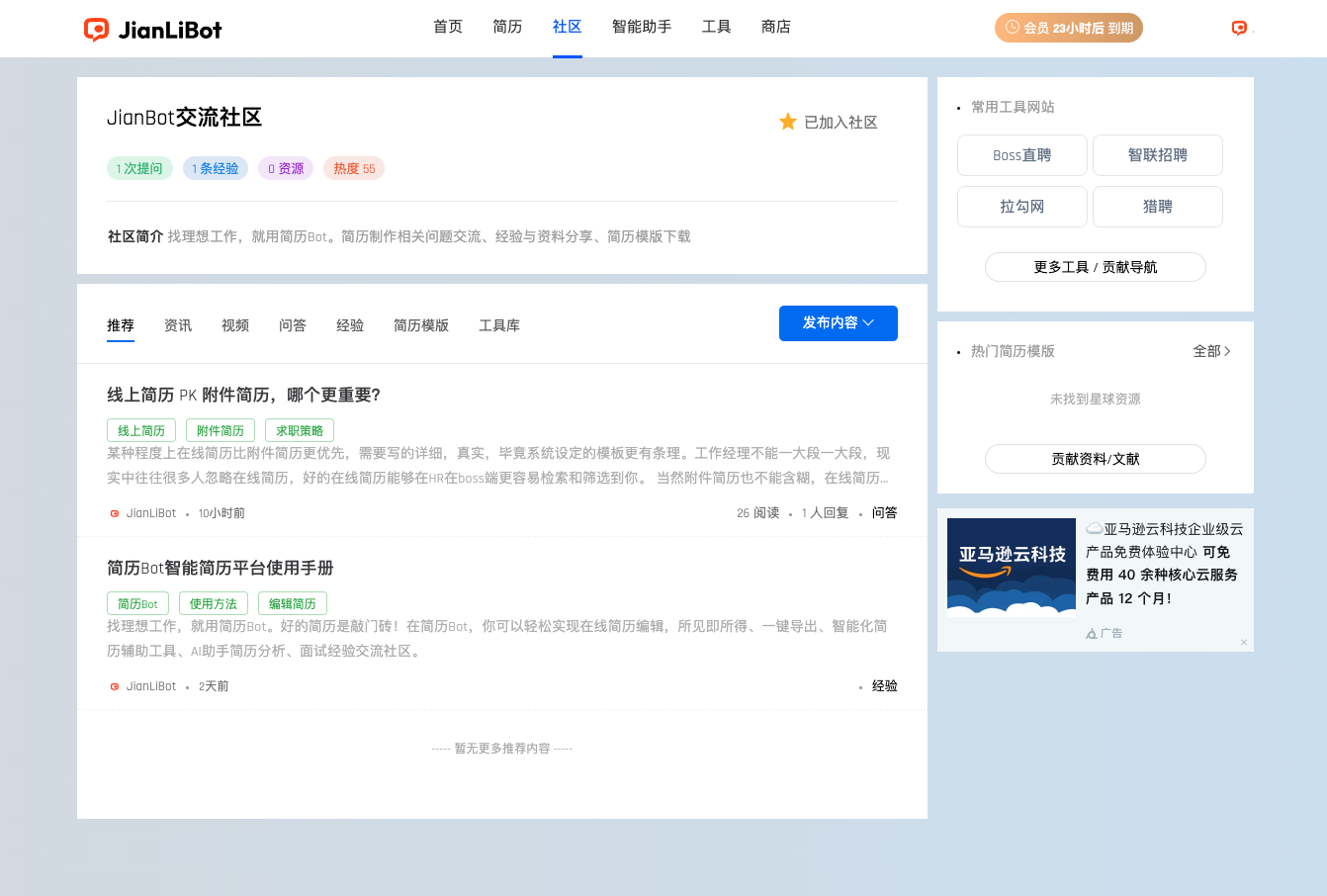Click the Boss直聘 link
Image resolution: width=1327 pixels, height=896 pixels.
pyautogui.click(x=1021, y=155)
